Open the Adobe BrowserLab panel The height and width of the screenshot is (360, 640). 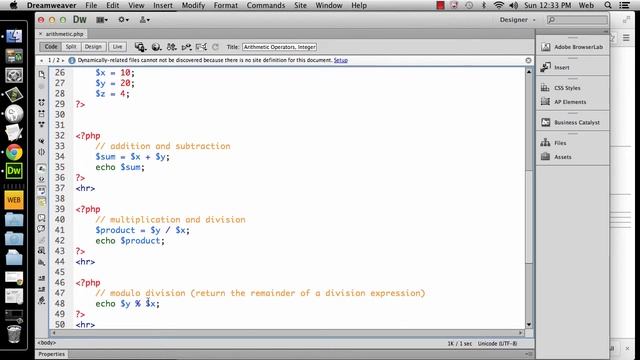572,47
